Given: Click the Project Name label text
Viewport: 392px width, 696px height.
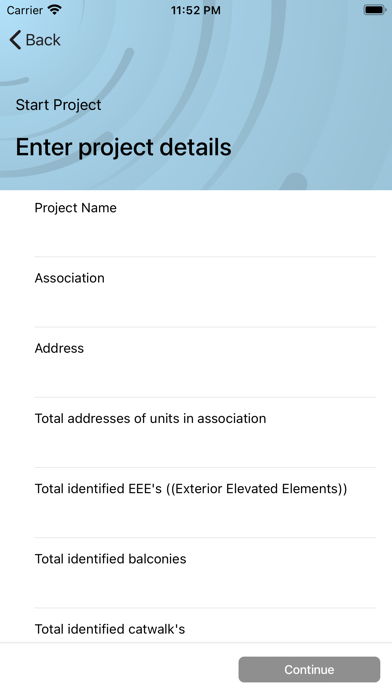Looking at the screenshot, I should (x=75, y=208).
